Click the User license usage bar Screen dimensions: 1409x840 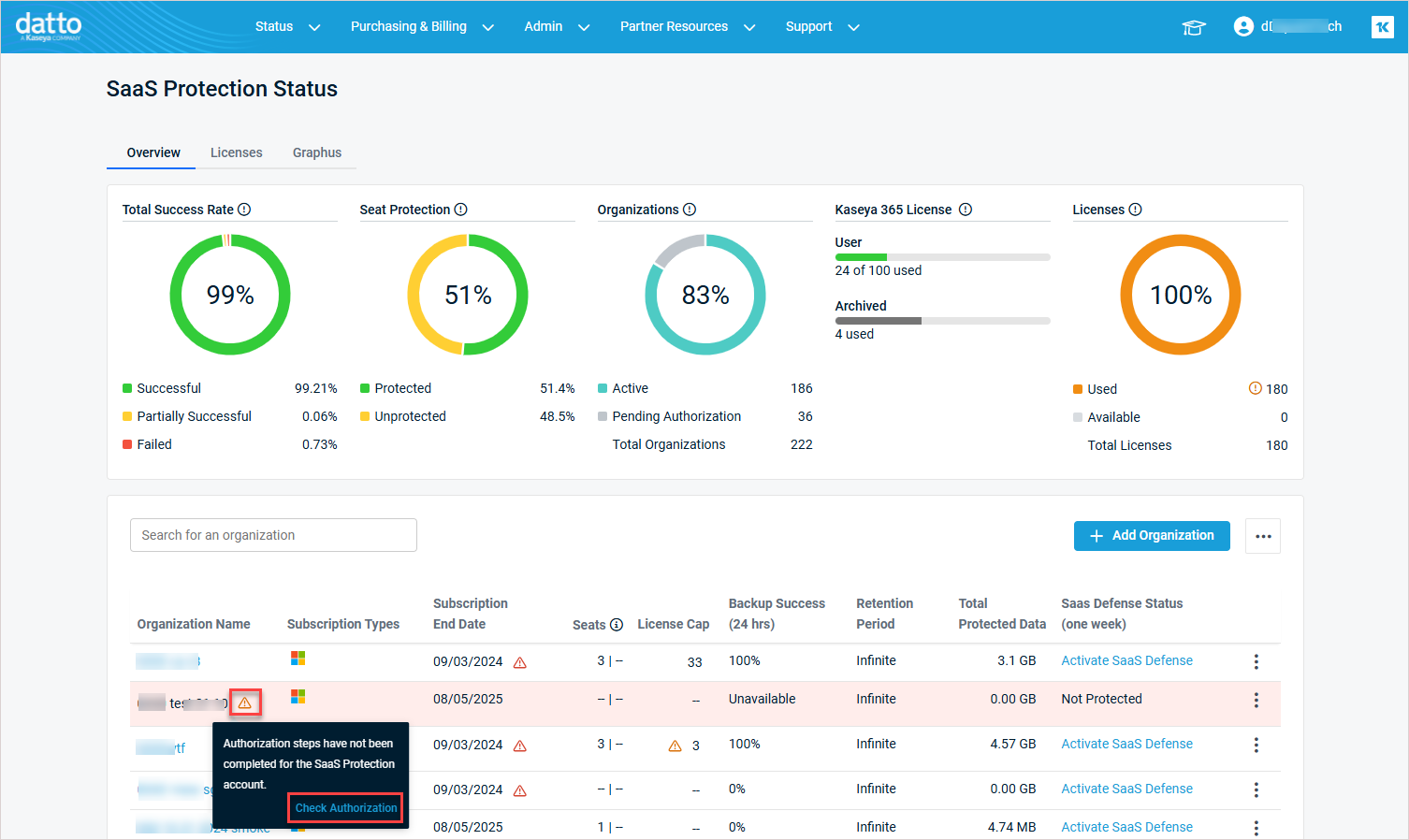(x=942, y=256)
